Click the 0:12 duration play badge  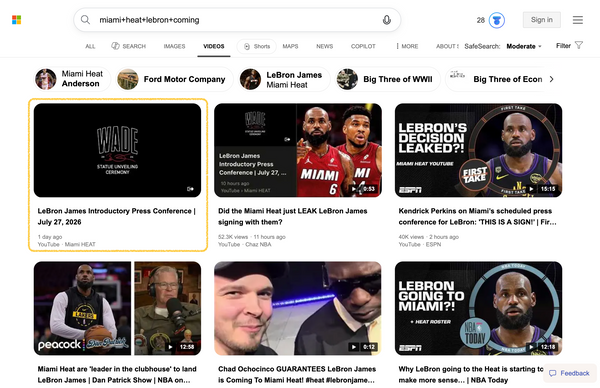coord(364,347)
